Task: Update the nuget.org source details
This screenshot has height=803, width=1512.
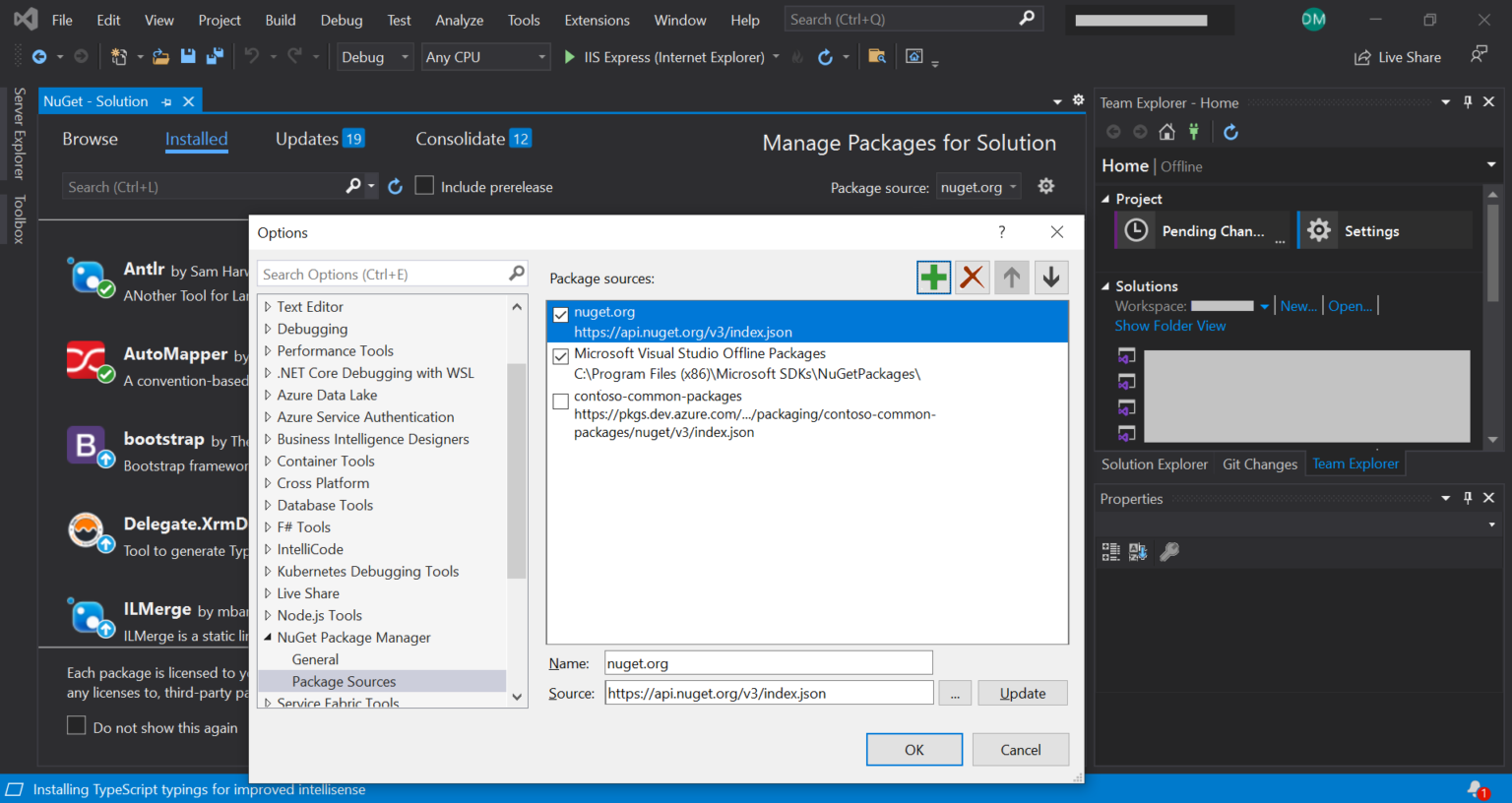Action: (x=1022, y=693)
